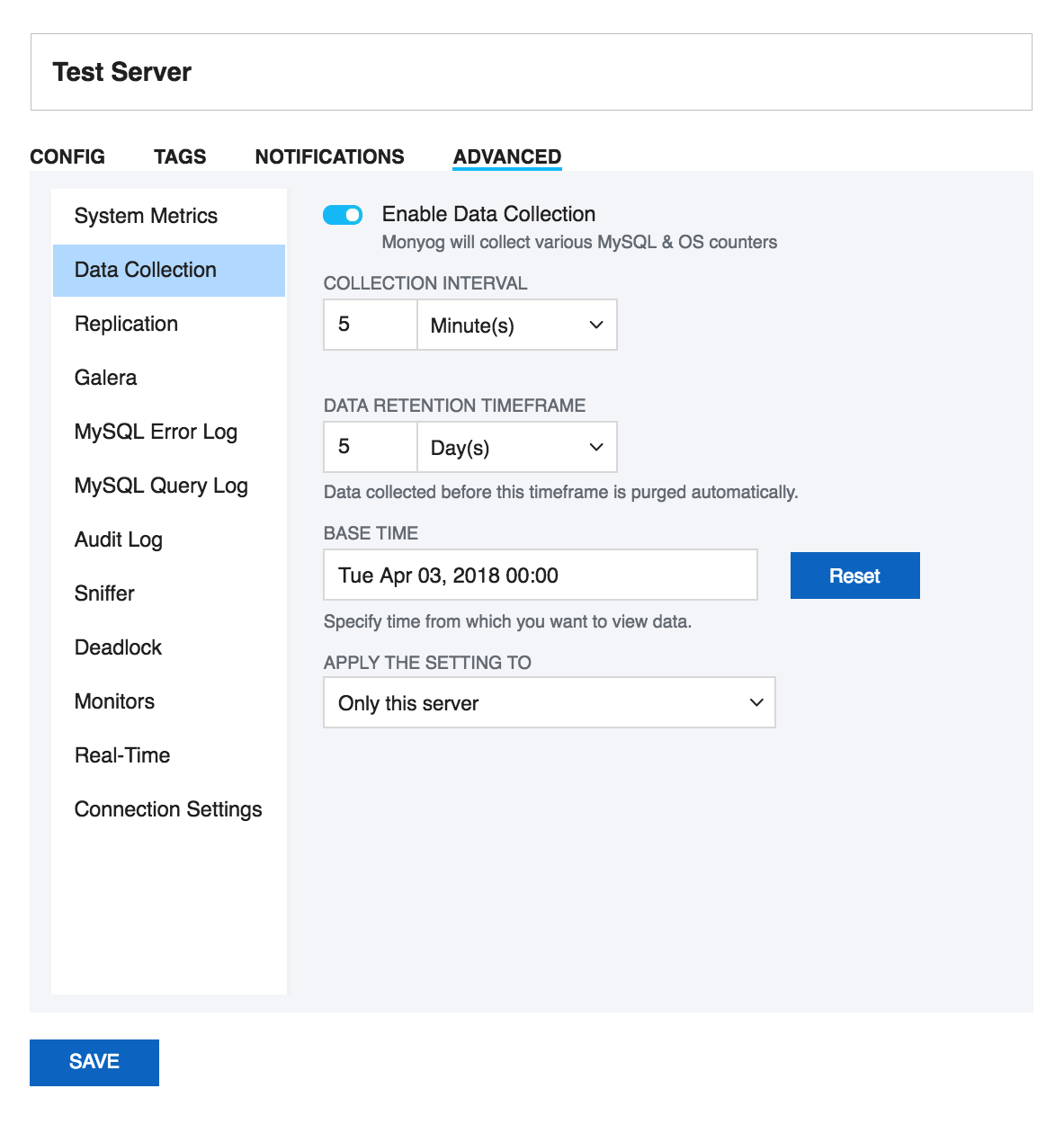Switch to the CONFIG tab

click(x=67, y=156)
